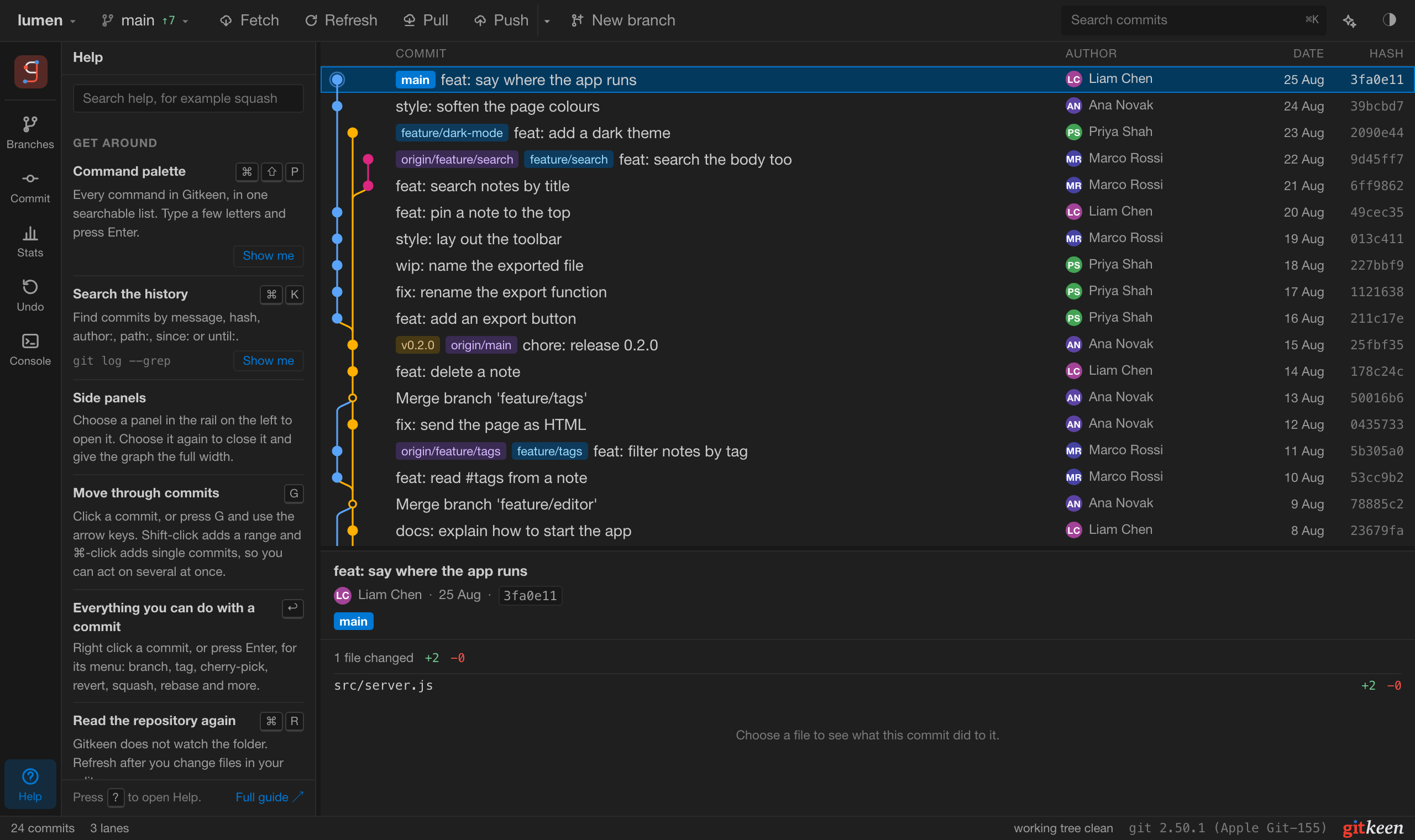The image size is (1415, 840).
Task: Click the graph node of 'feat: add a dark theme'
Action: coord(353,133)
